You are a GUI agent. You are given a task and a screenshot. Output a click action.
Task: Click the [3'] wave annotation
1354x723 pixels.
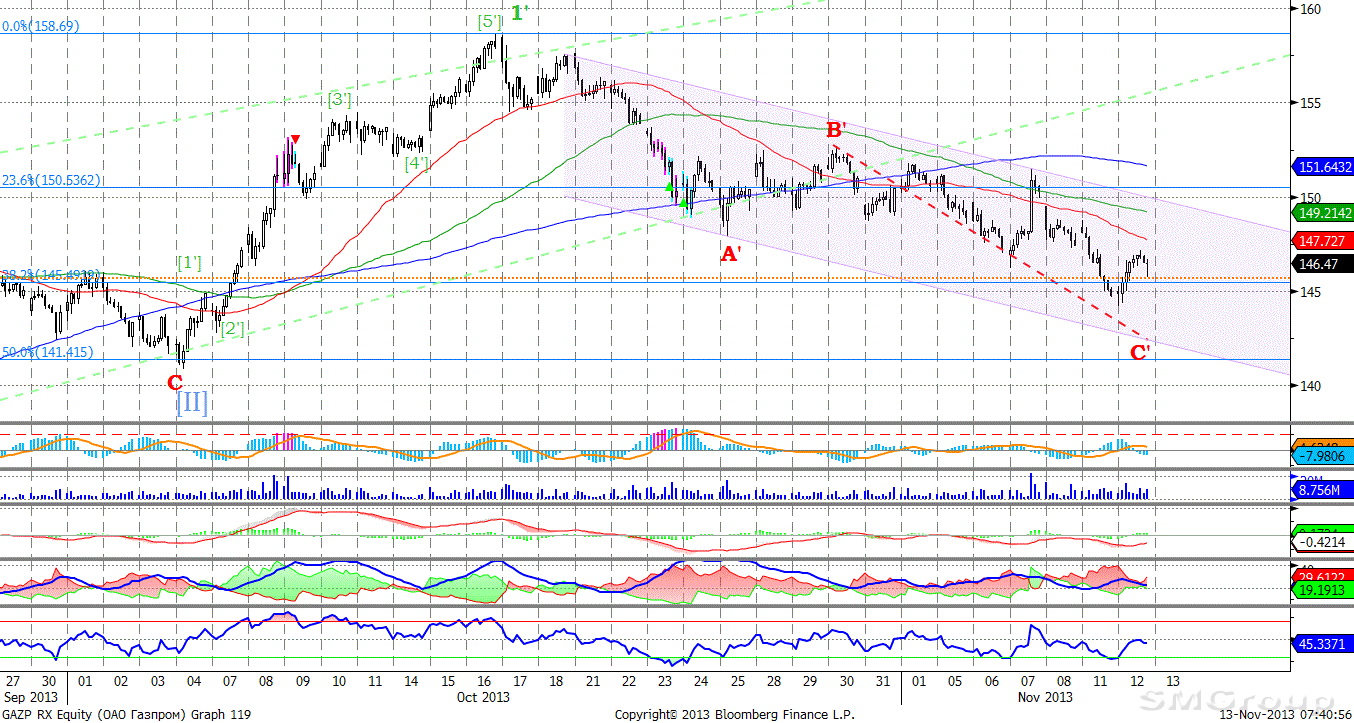[339, 99]
